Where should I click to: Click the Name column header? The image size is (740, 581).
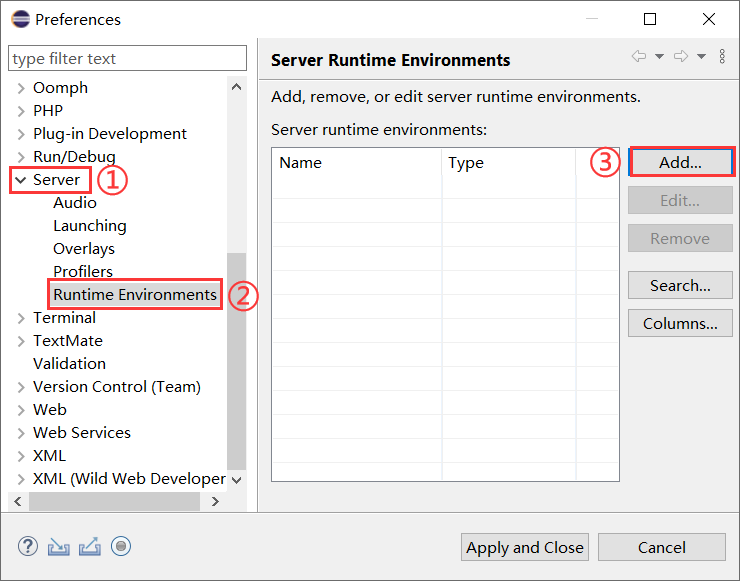357,162
